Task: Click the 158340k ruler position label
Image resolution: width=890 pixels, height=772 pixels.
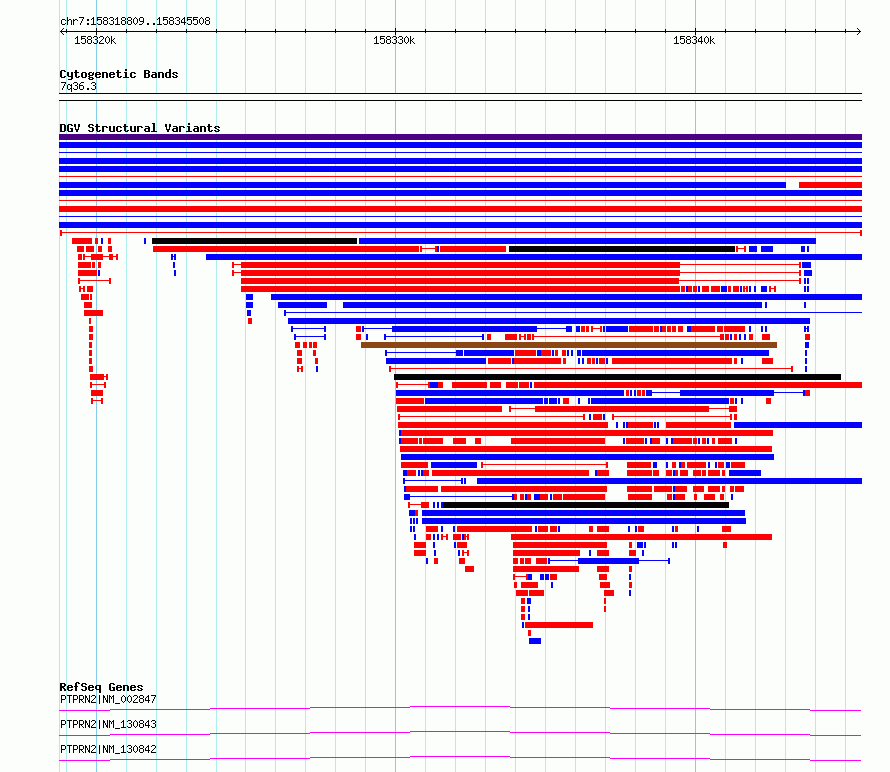Action: (x=694, y=40)
